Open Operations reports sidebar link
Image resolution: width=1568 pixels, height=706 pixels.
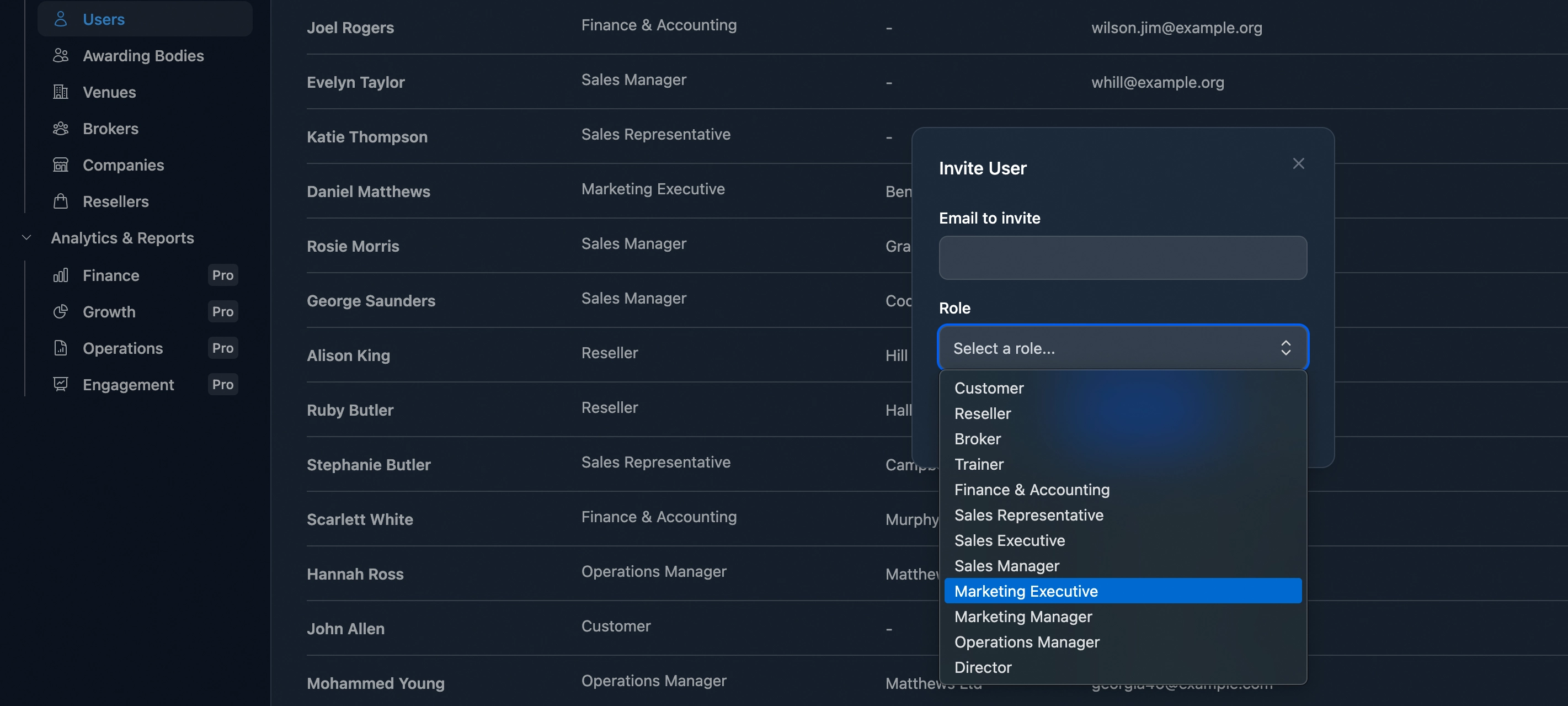pos(122,348)
